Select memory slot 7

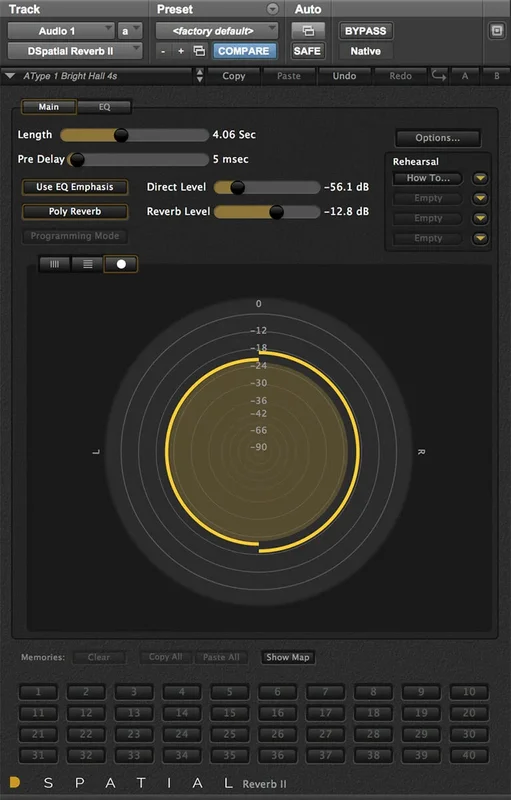coord(325,692)
